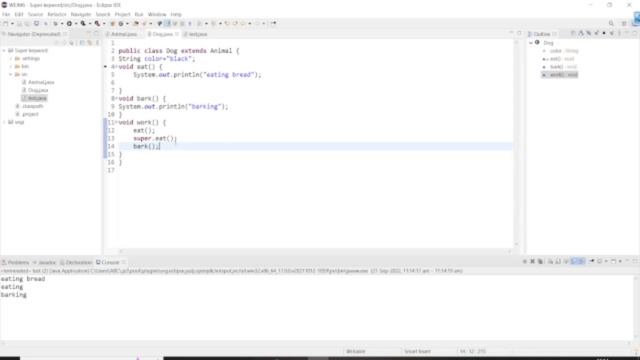Toggle Hide Fields in the Outline toolbar

pos(589,33)
